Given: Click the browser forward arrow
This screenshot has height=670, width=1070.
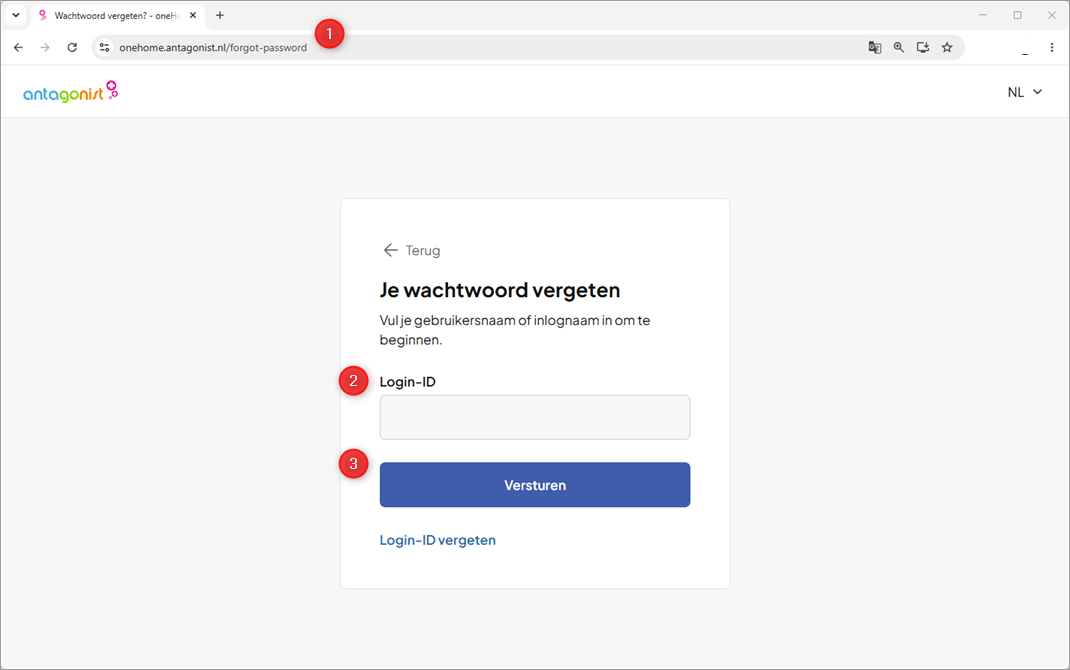Looking at the screenshot, I should (x=45, y=48).
